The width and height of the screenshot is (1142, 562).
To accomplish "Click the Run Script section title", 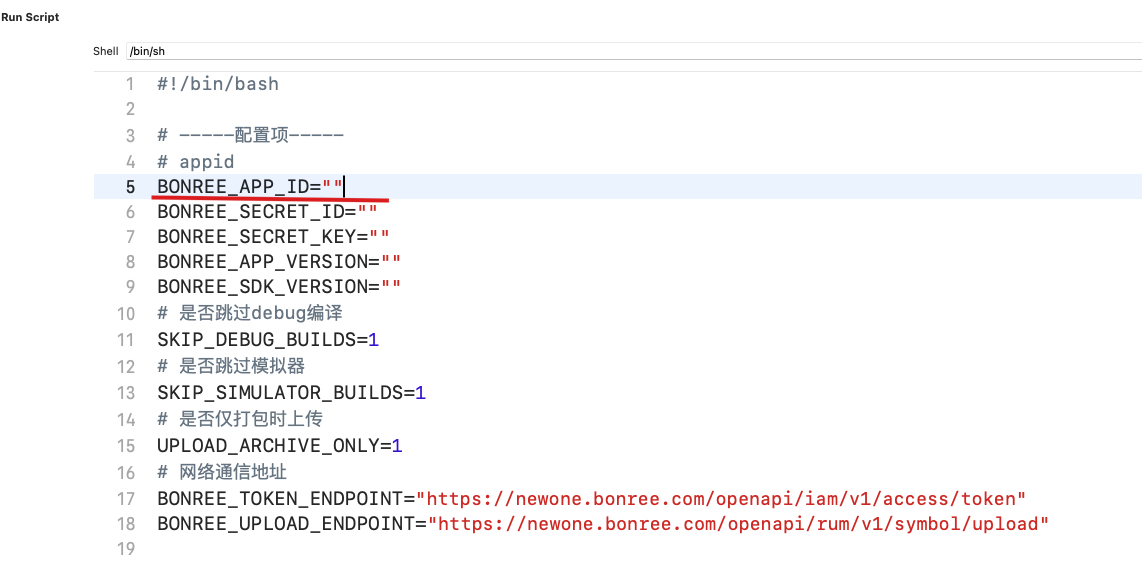I will pyautogui.click(x=30, y=17).
